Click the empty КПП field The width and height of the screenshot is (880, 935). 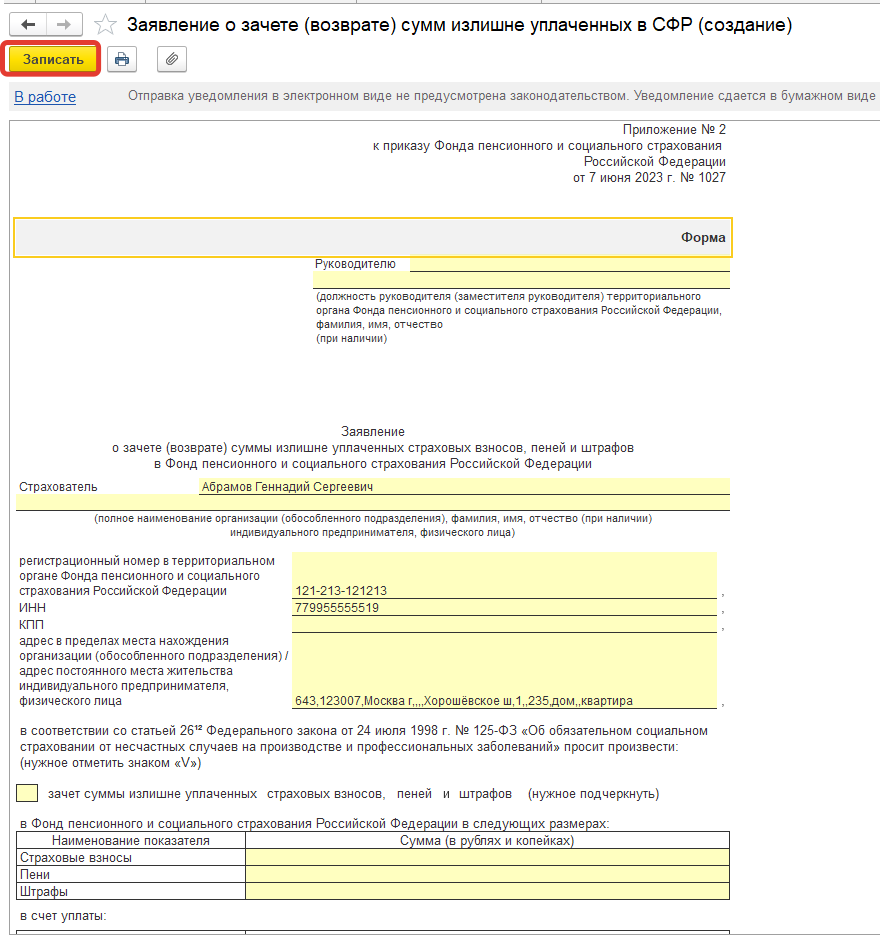tap(503, 625)
